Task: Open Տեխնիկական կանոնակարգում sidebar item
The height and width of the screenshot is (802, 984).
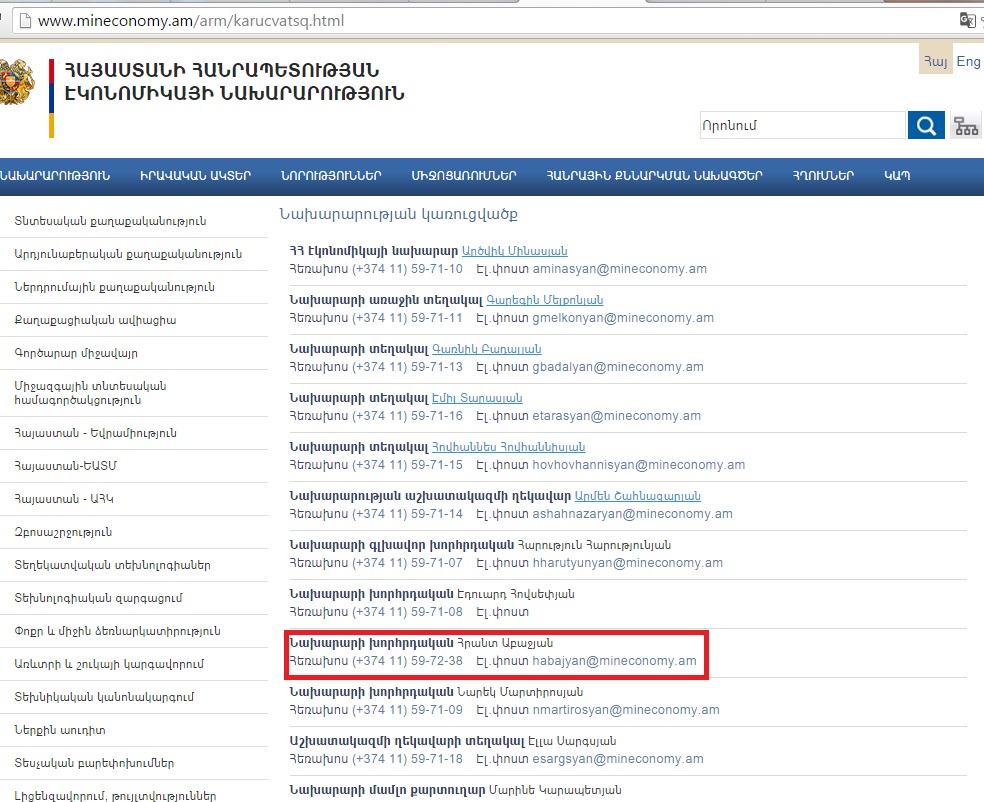Action: click(x=104, y=697)
